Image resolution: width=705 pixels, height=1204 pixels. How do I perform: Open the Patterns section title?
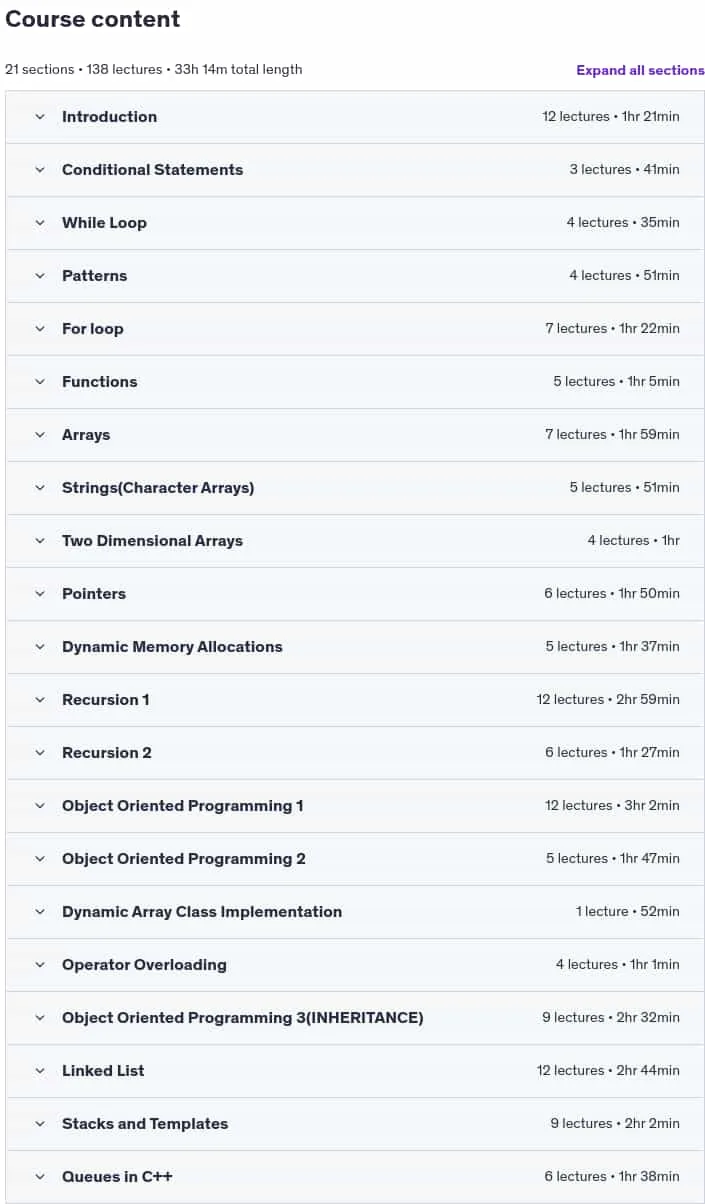94,276
